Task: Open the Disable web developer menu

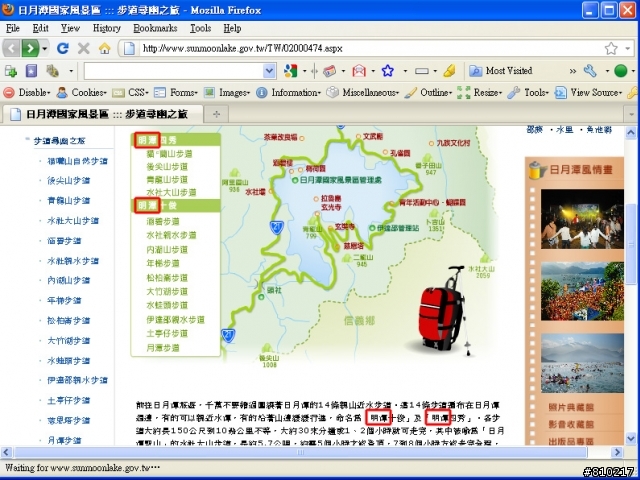Action: click(27, 93)
